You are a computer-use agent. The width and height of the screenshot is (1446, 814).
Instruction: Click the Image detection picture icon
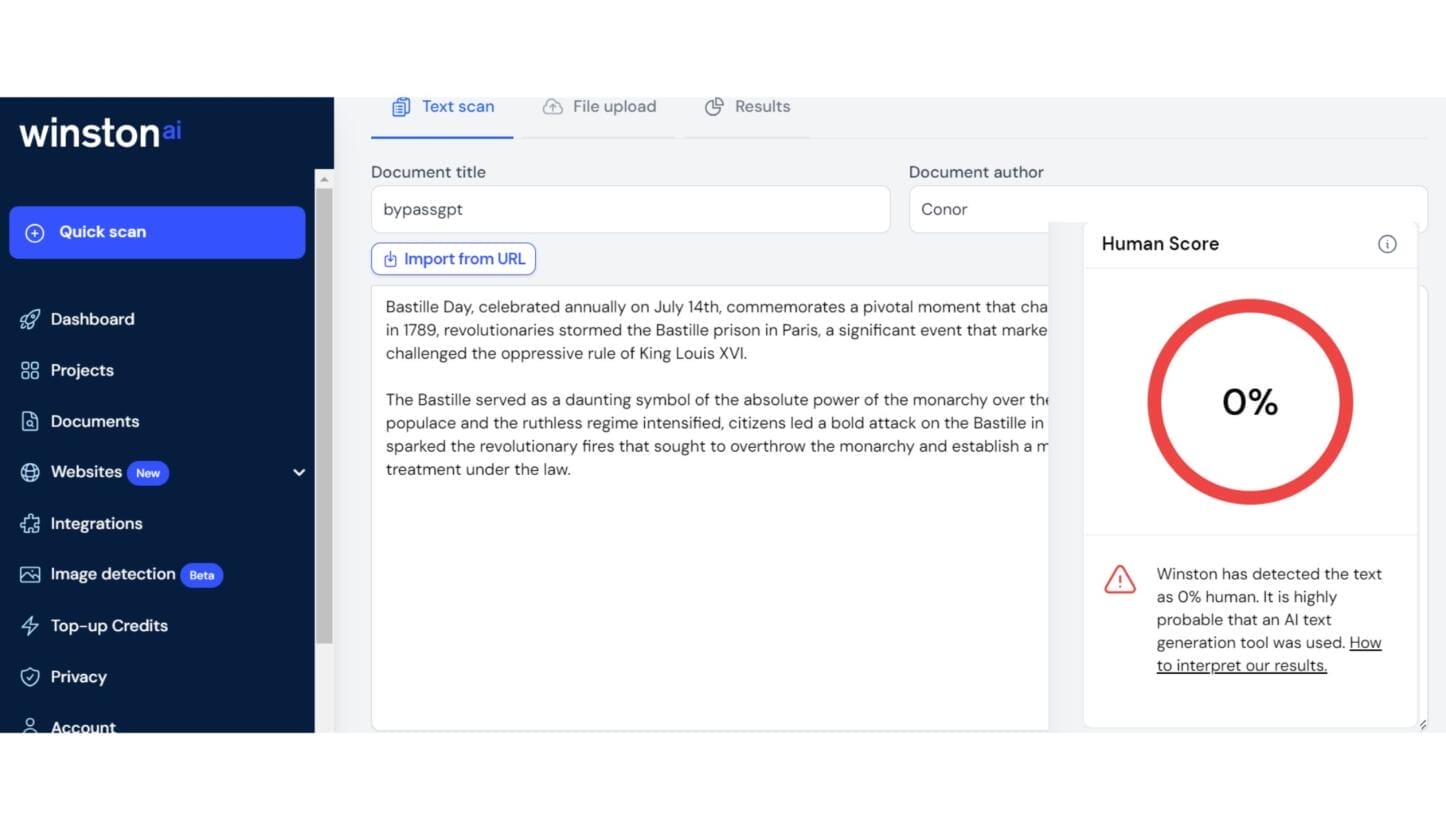coord(29,574)
